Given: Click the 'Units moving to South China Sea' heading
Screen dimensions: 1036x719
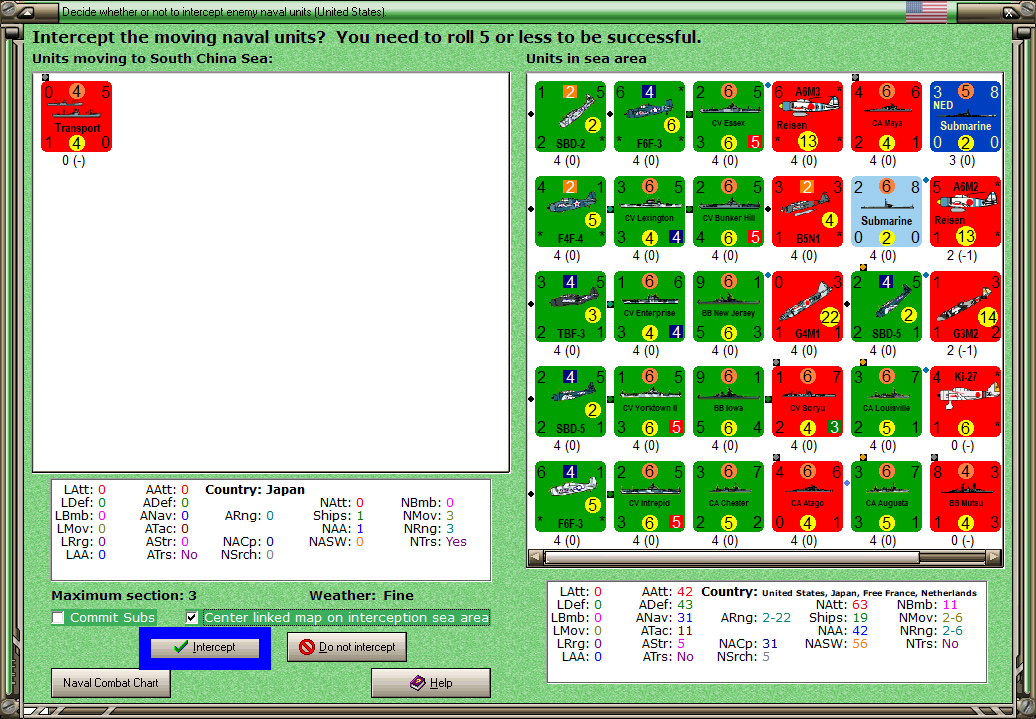Looking at the screenshot, I should pos(153,58).
